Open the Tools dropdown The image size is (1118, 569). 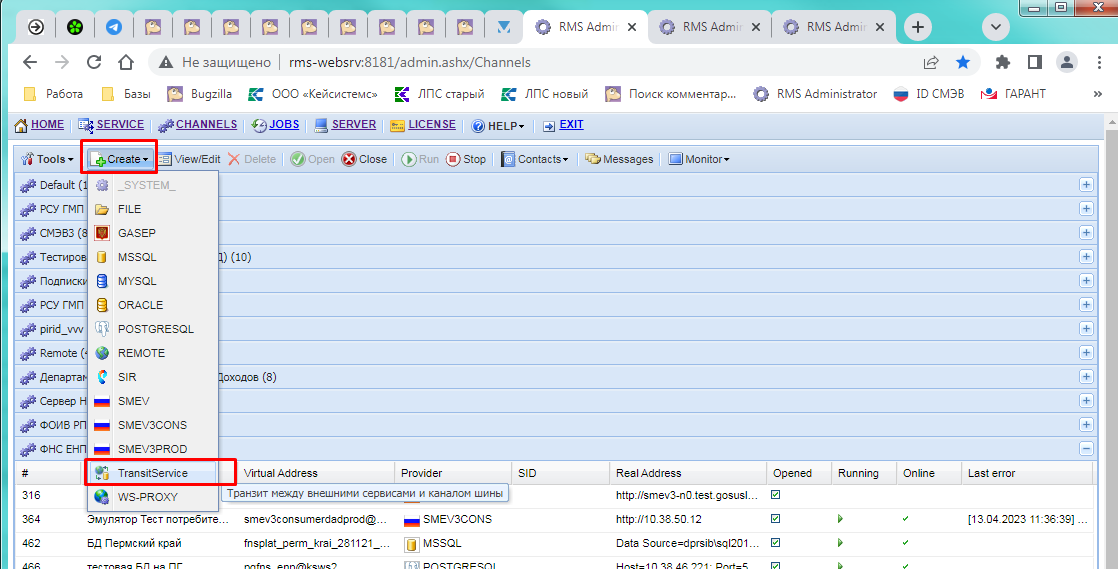click(48, 159)
